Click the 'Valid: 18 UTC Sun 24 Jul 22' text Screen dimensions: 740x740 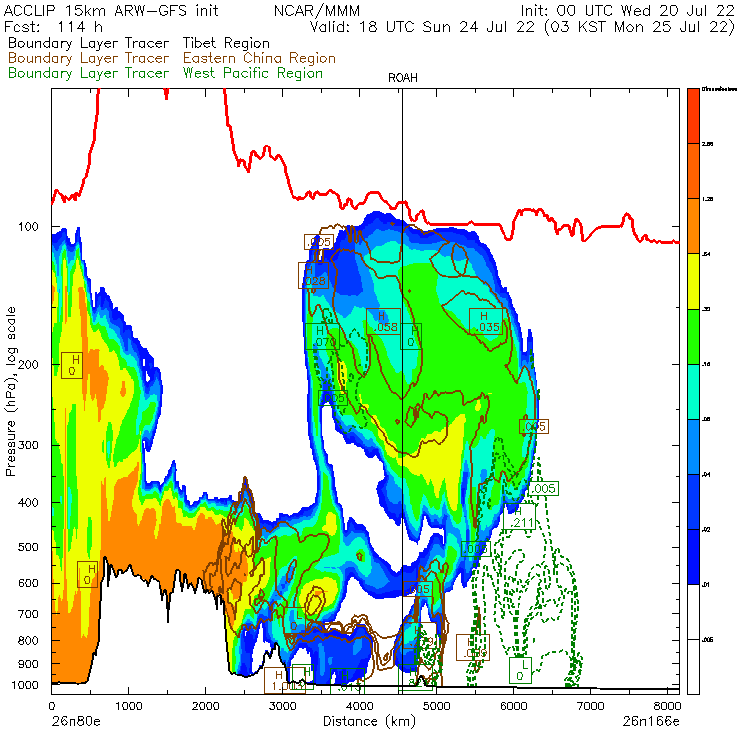(x=422, y=27)
